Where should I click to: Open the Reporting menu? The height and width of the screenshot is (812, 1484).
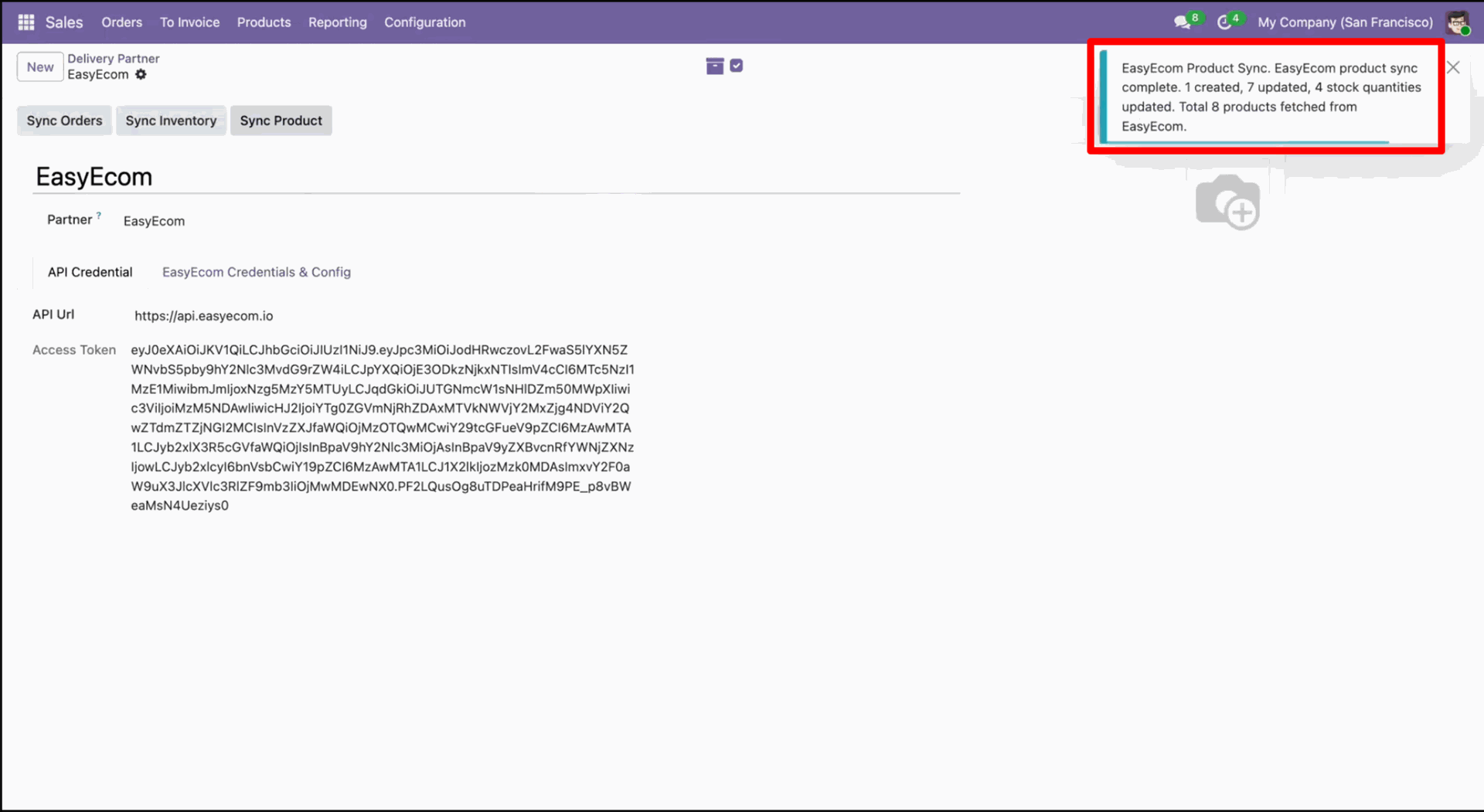[x=338, y=22]
